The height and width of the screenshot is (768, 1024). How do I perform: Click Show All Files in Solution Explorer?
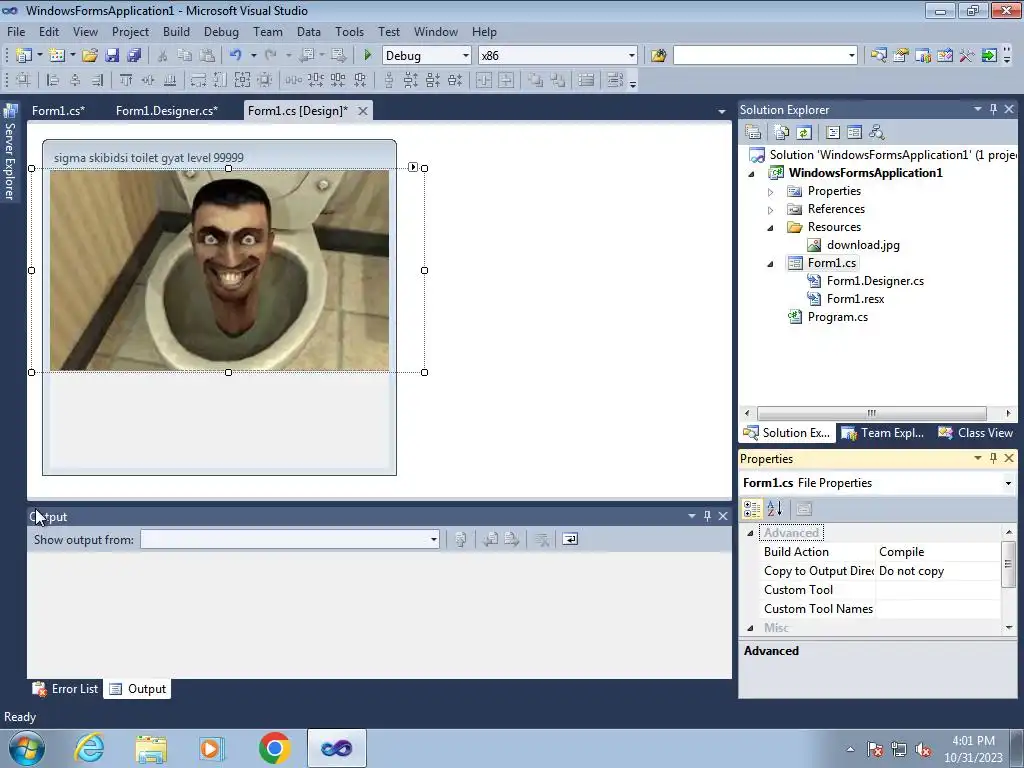pos(782,133)
